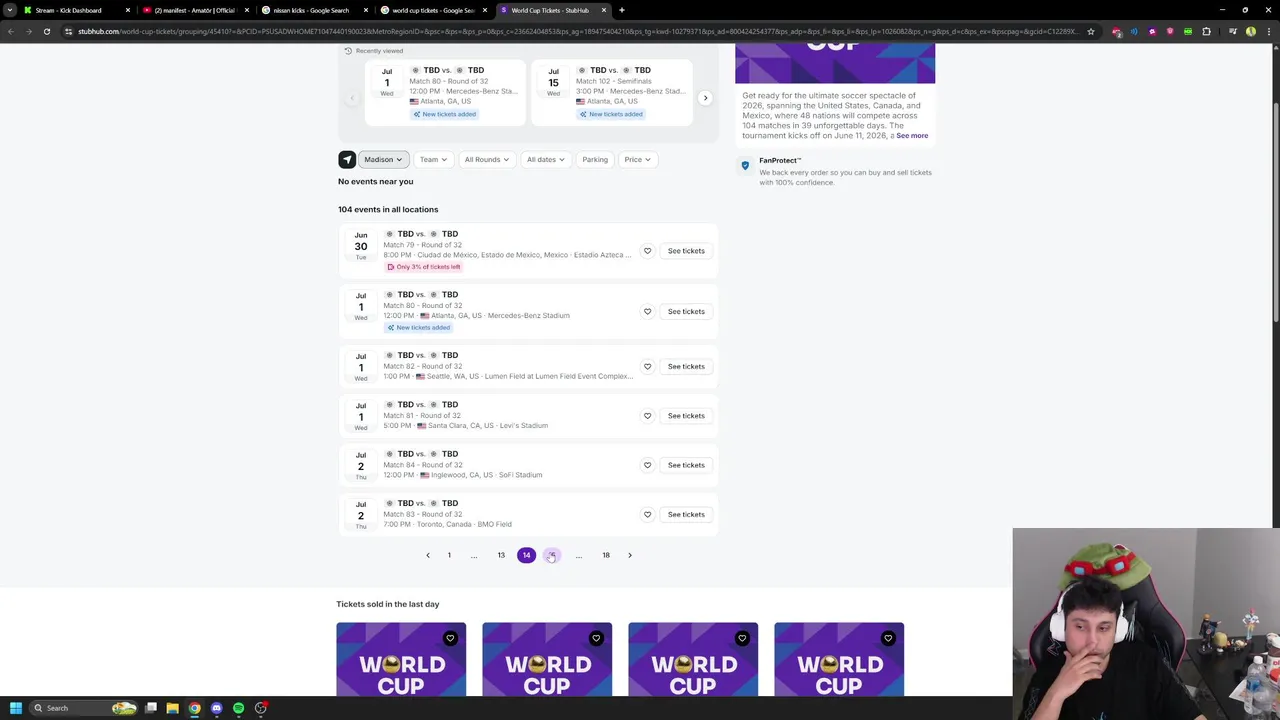
Task: Click the 'Tickets sold in the last day' heading
Action: [x=388, y=604]
